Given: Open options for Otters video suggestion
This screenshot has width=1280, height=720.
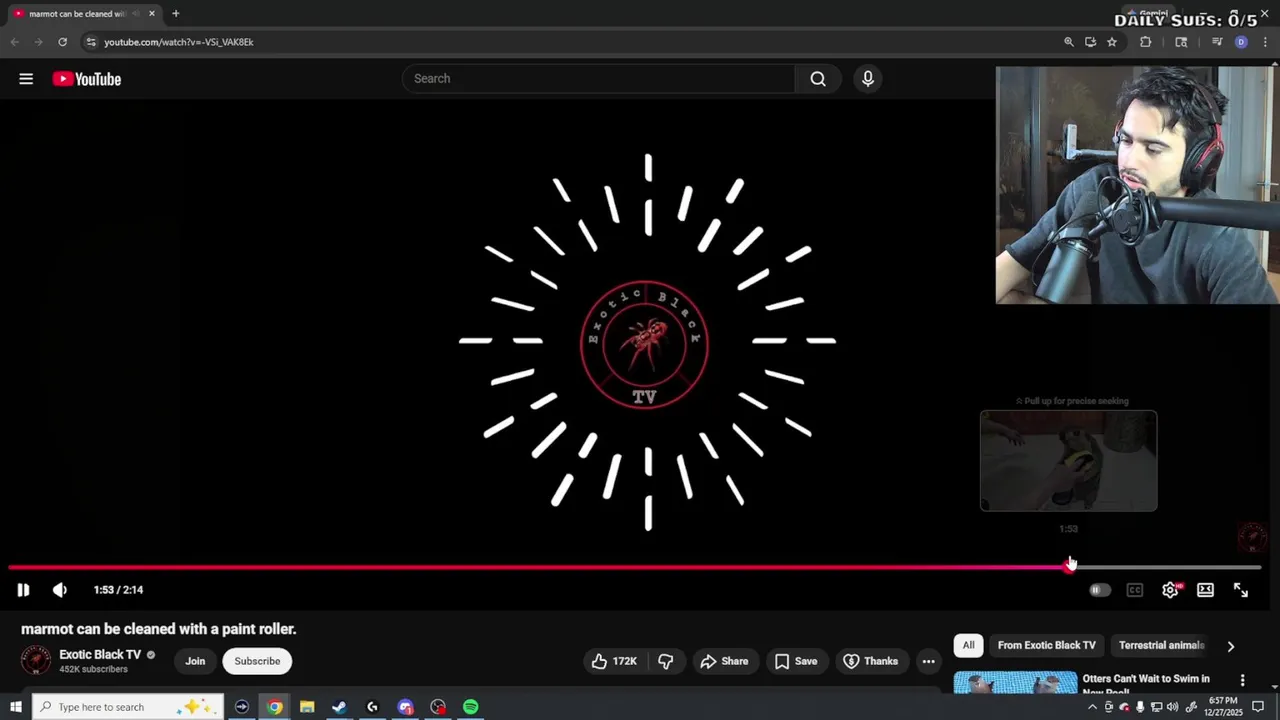Looking at the screenshot, I should [x=1242, y=680].
